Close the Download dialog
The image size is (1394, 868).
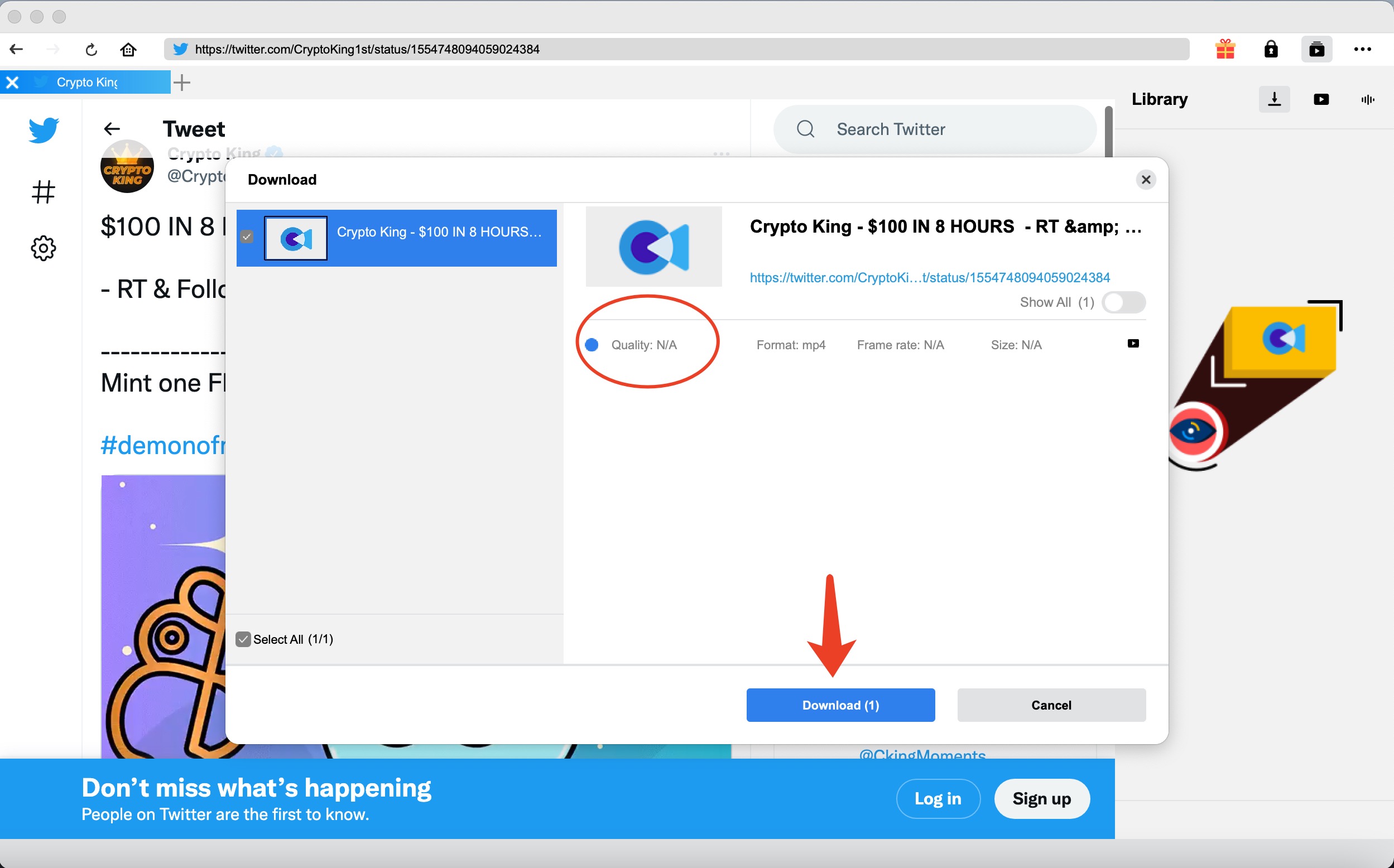(1146, 180)
